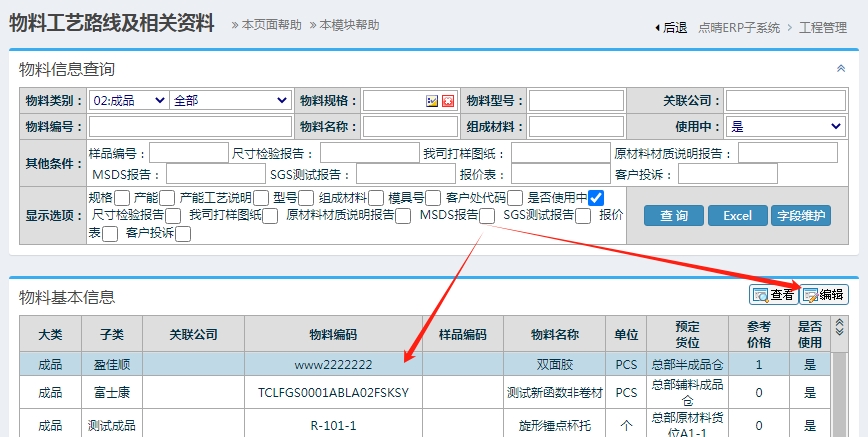Select the row with code www2222222
Viewport: 868px width, 437px height.
pos(425,364)
